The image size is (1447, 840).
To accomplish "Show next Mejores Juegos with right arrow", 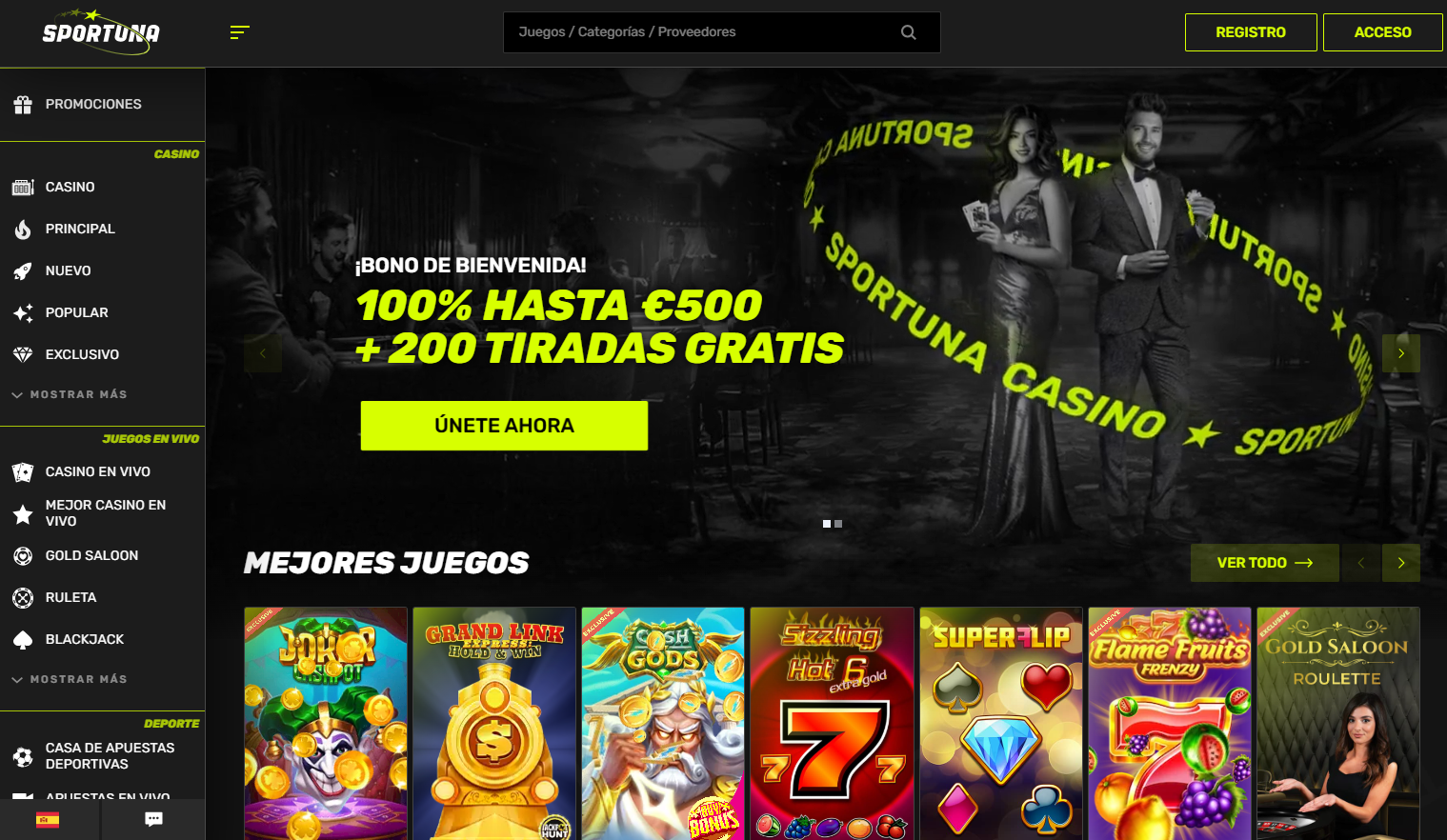I will [1401, 563].
